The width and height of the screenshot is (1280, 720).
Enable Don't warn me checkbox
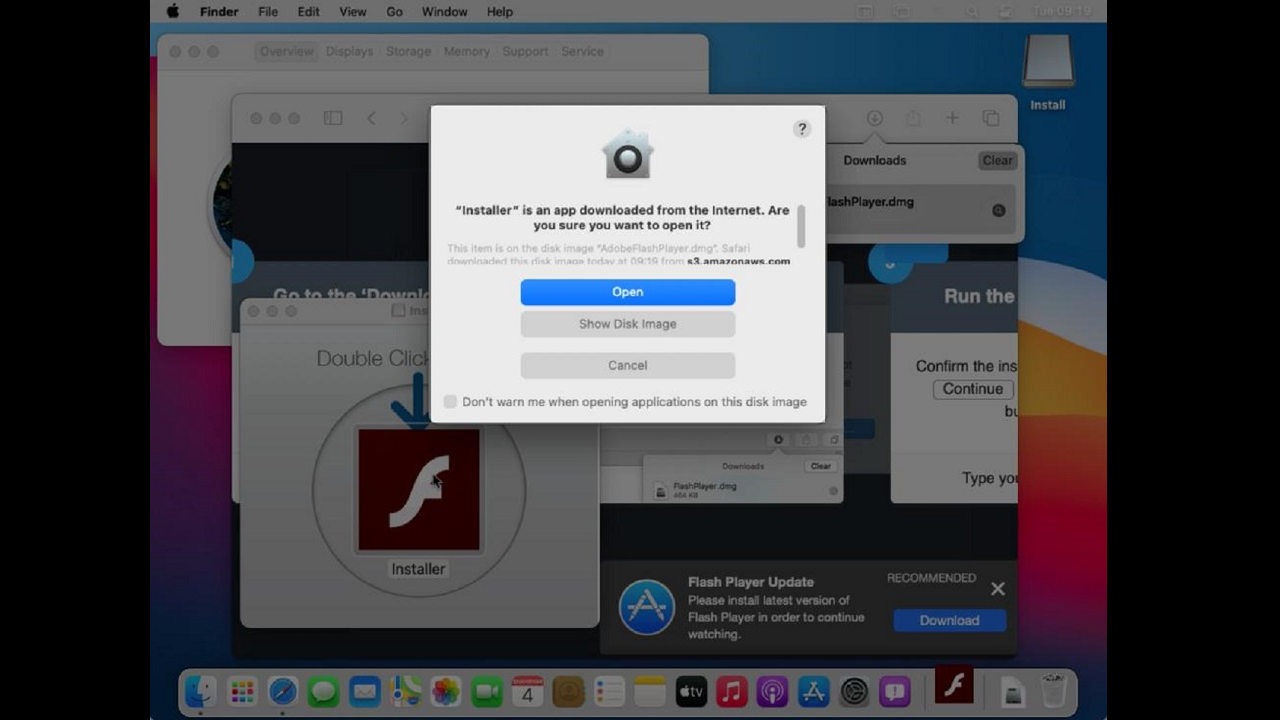[450, 401]
